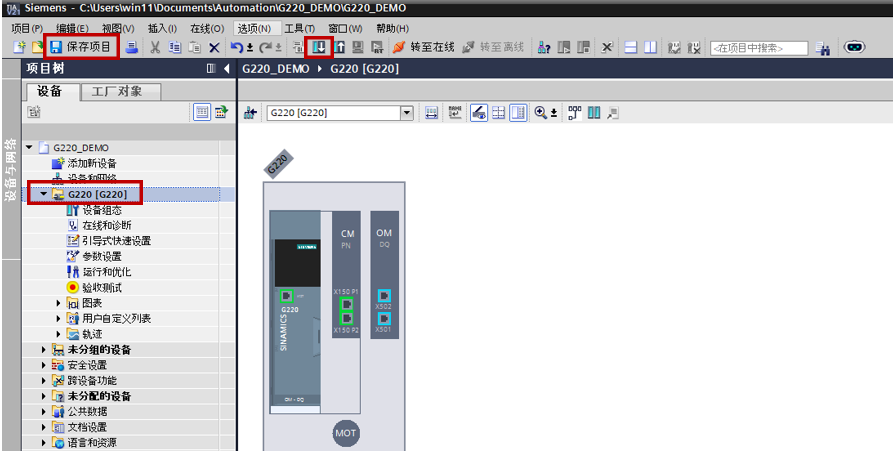Click the zoom magnifier icon in device view

click(x=542, y=113)
